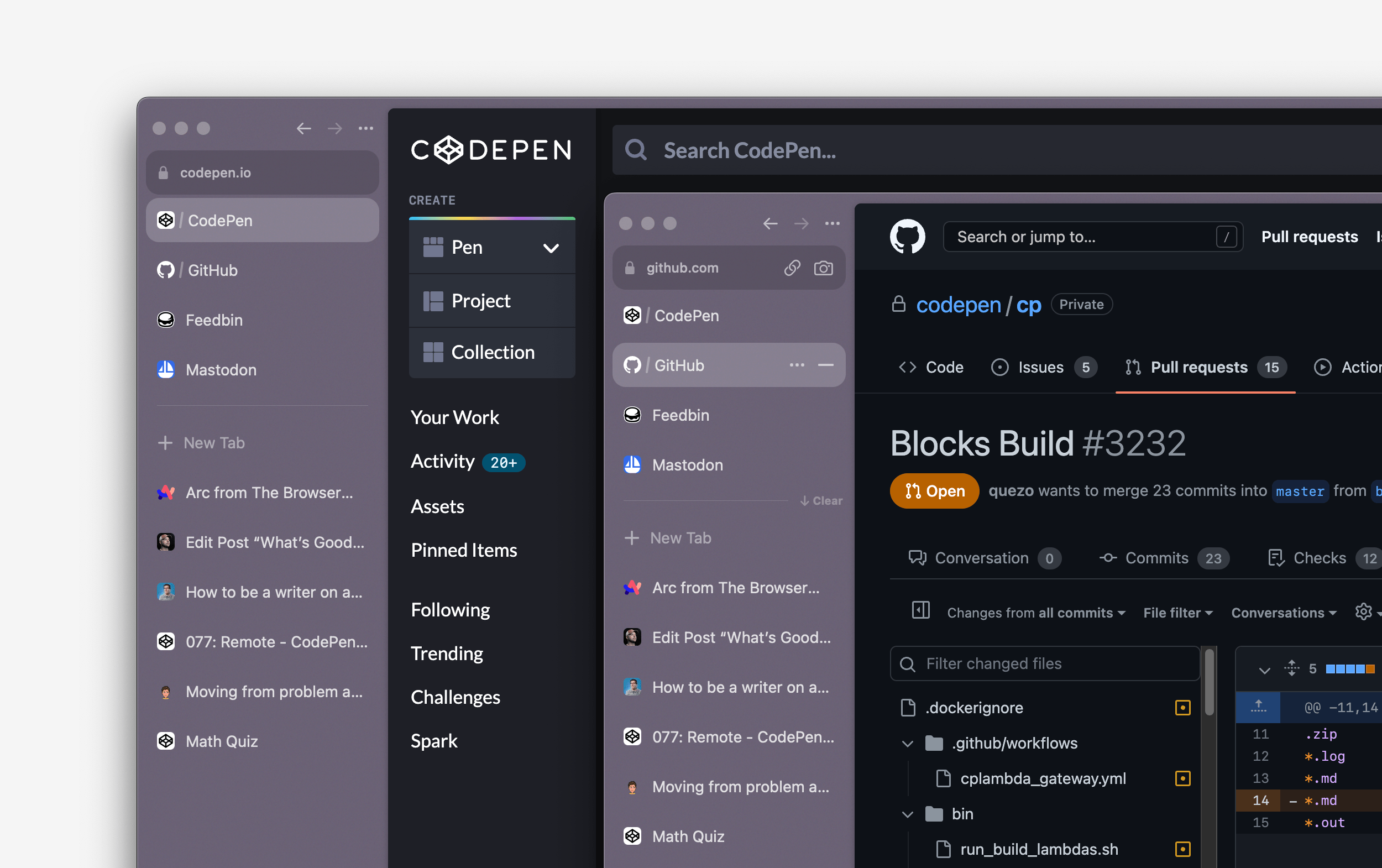Toggle viewed marker on .dockerignore file
The width and height of the screenshot is (1382, 868).
point(1182,708)
